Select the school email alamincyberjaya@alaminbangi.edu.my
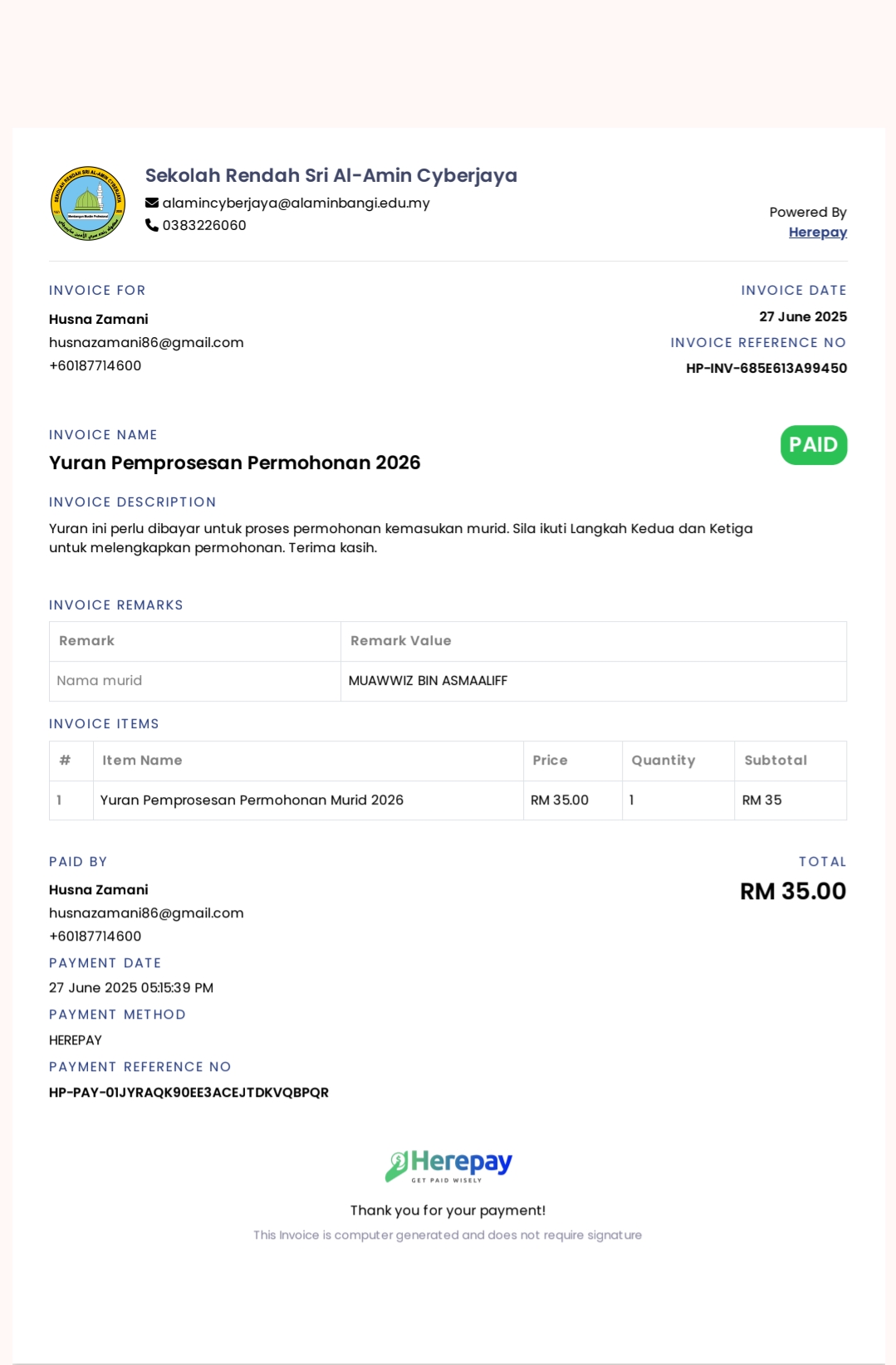The image size is (896, 1365). (x=296, y=203)
